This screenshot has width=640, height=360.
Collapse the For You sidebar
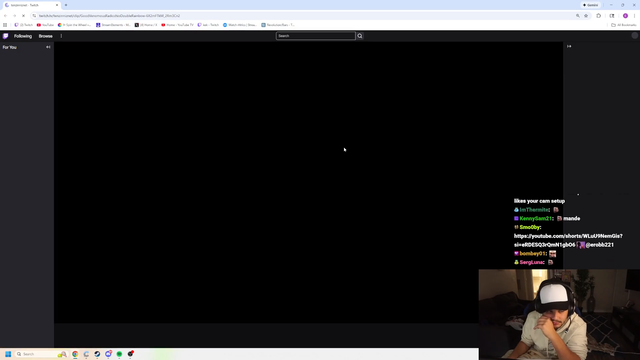point(48,47)
